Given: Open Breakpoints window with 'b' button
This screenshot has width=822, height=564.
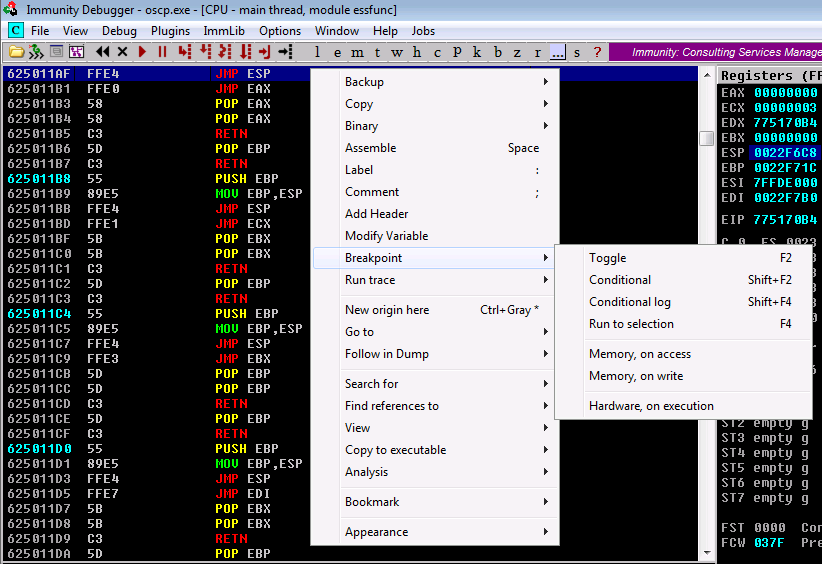Looking at the screenshot, I should (x=497, y=52).
